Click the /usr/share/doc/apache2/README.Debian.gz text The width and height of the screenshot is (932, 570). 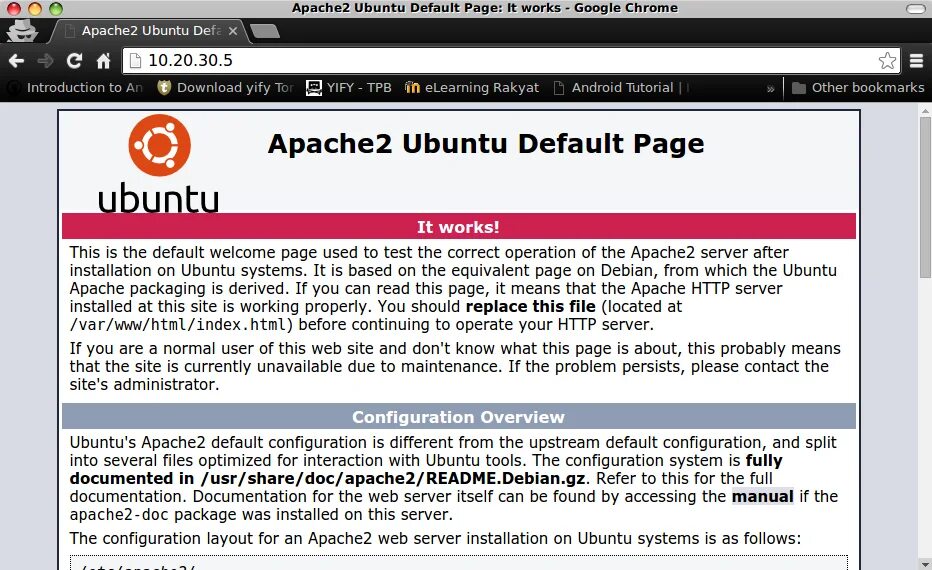(x=393, y=478)
